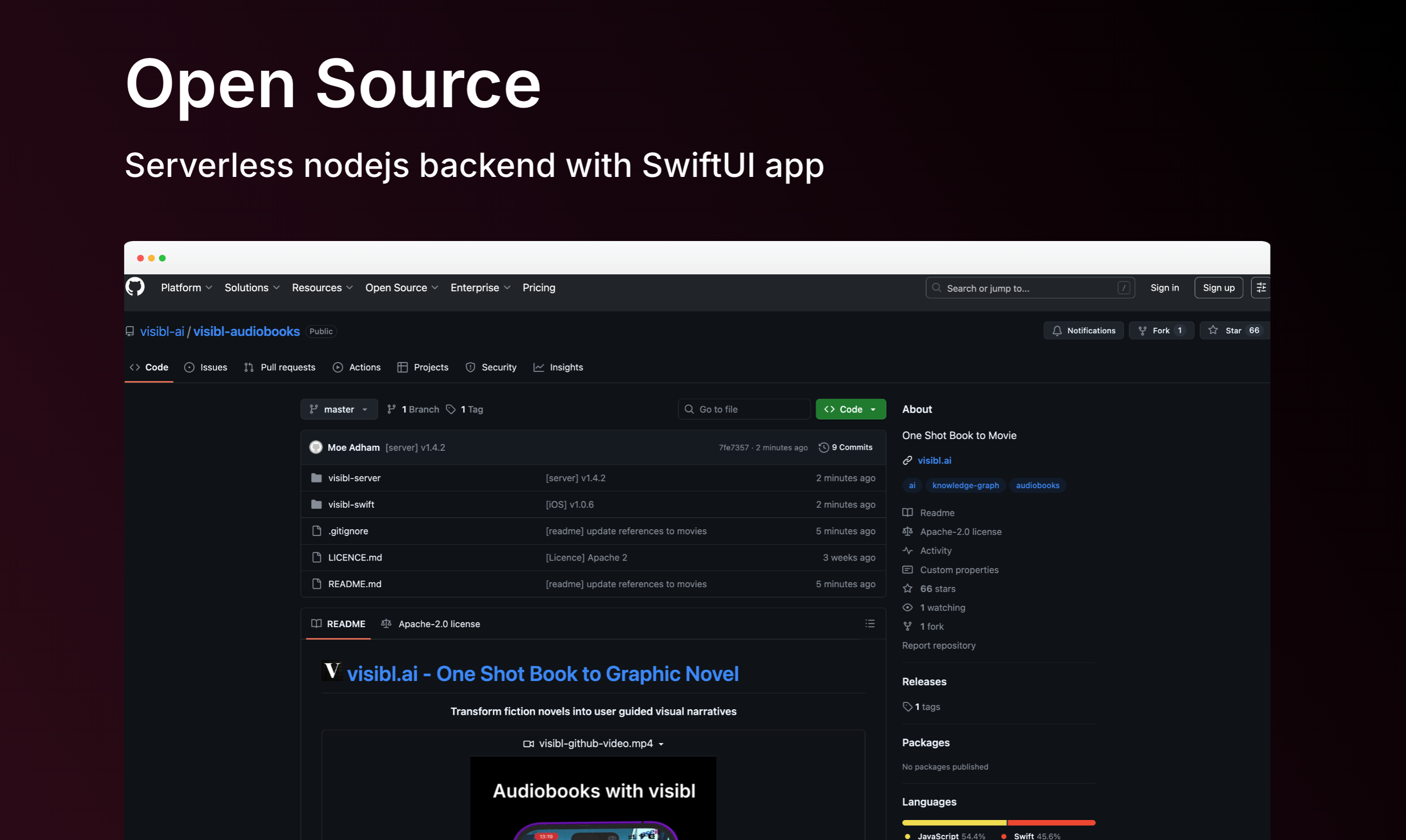The height and width of the screenshot is (840, 1406).
Task: Click the link icon beside visibl.ai
Action: tap(907, 460)
